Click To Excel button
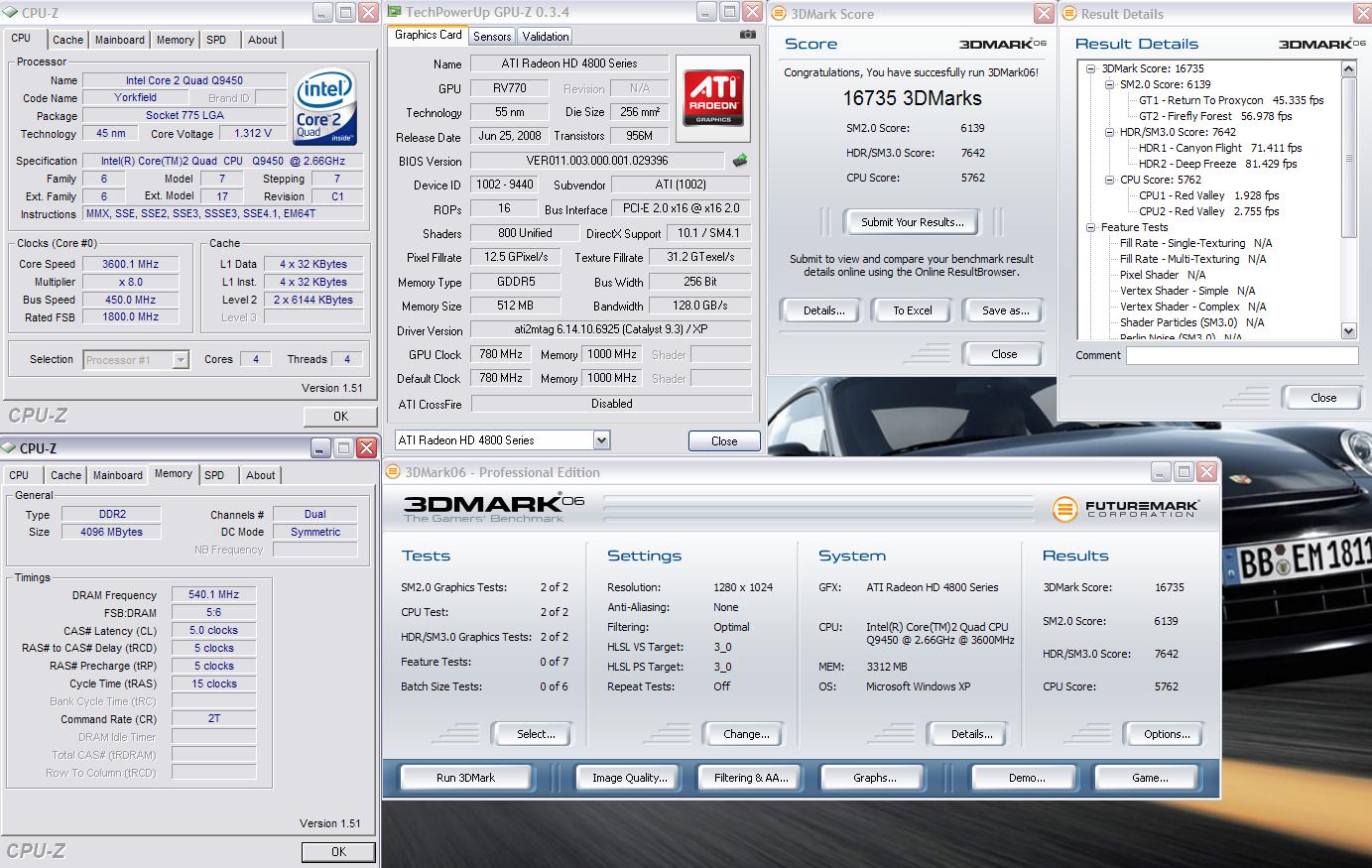Screen dimensions: 1372x868 (x=912, y=310)
